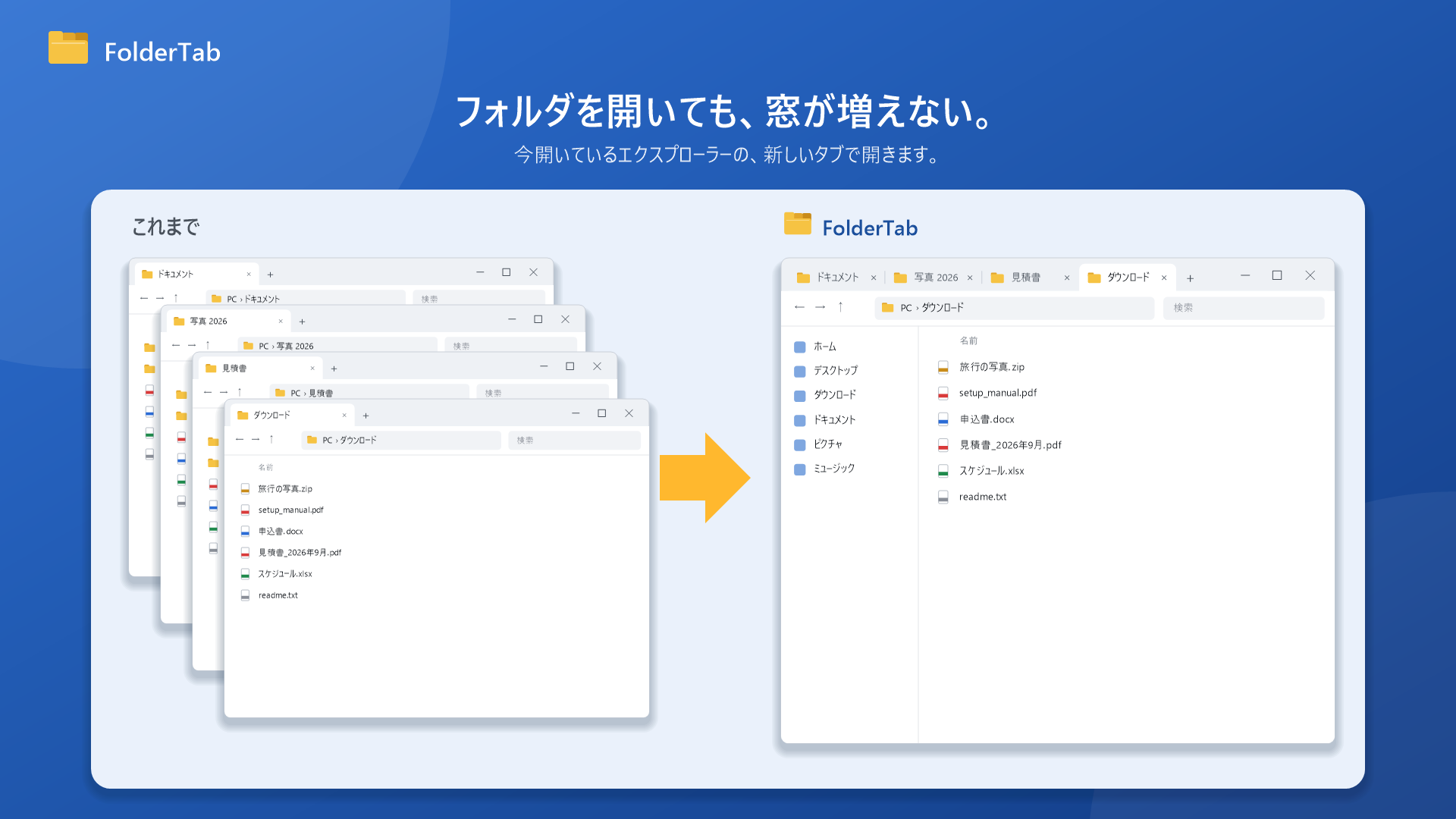This screenshot has height=819, width=1456.
Task: Add a new tab in old ダウンロード window
Action: (366, 416)
